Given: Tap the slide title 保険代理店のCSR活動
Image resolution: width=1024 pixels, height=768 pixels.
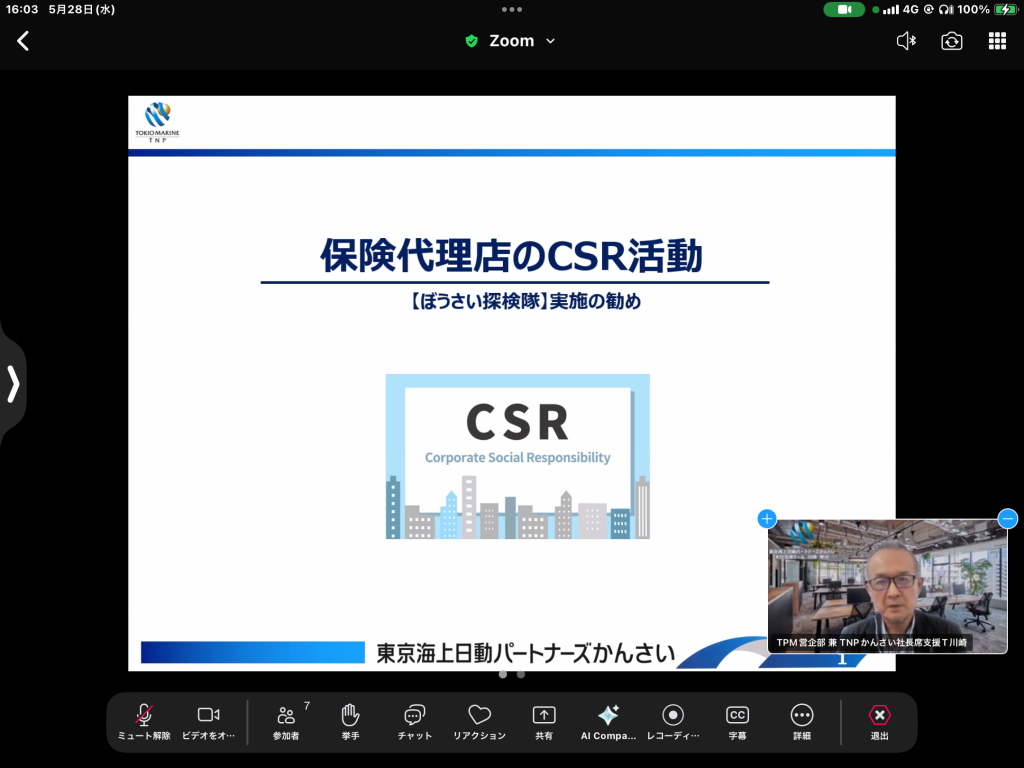Looking at the screenshot, I should point(511,255).
